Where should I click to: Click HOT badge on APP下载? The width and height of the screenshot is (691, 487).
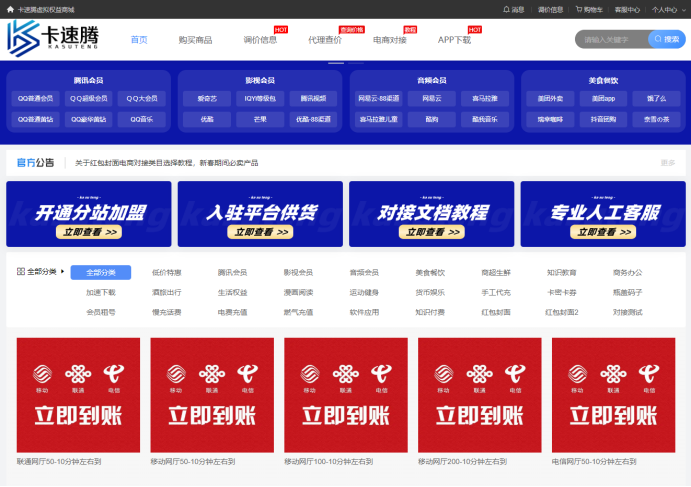(475, 30)
